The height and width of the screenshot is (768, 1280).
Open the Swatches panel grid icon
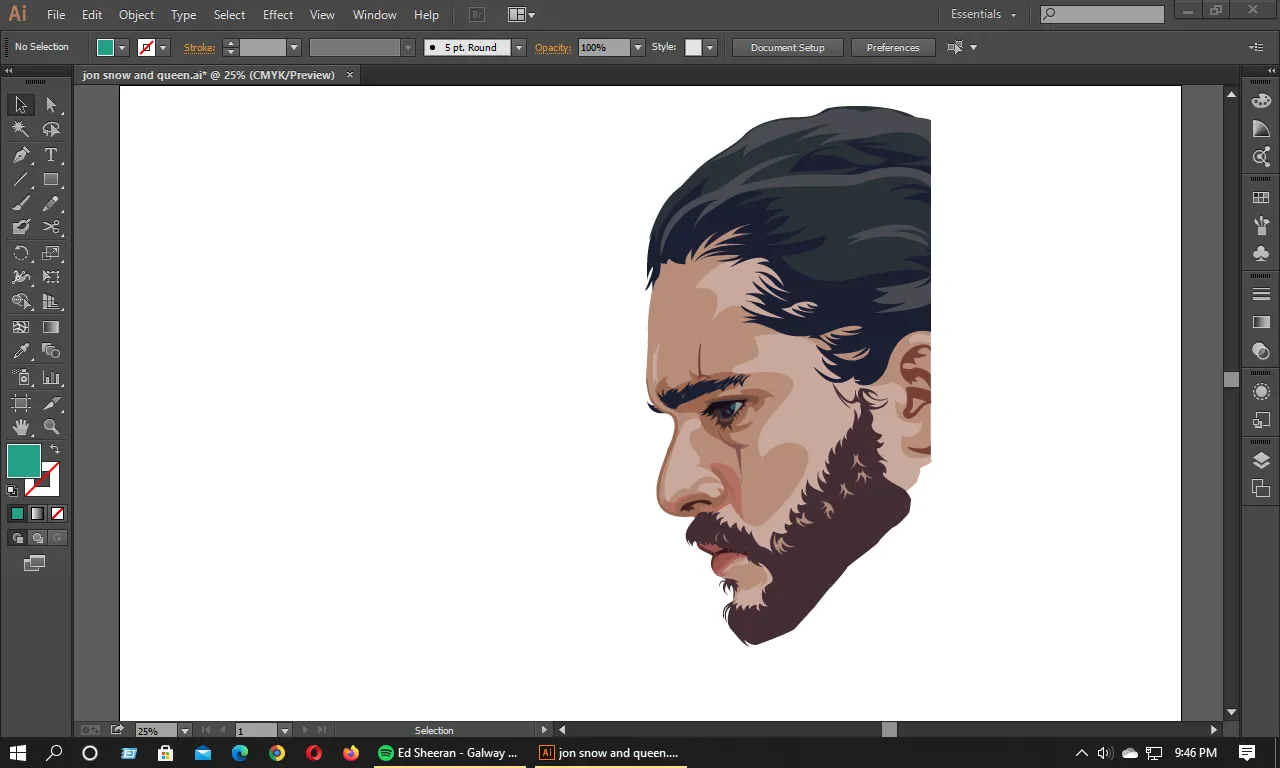click(1261, 198)
